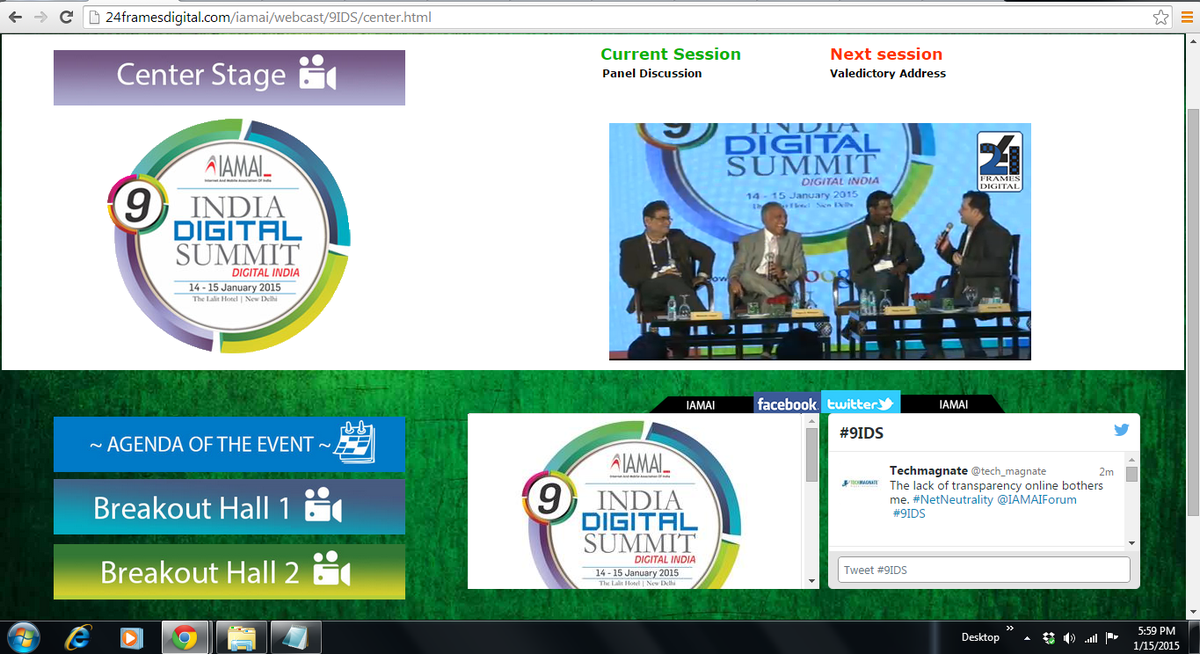
Task: Open the Chrome menu icon
Action: click(1186, 18)
